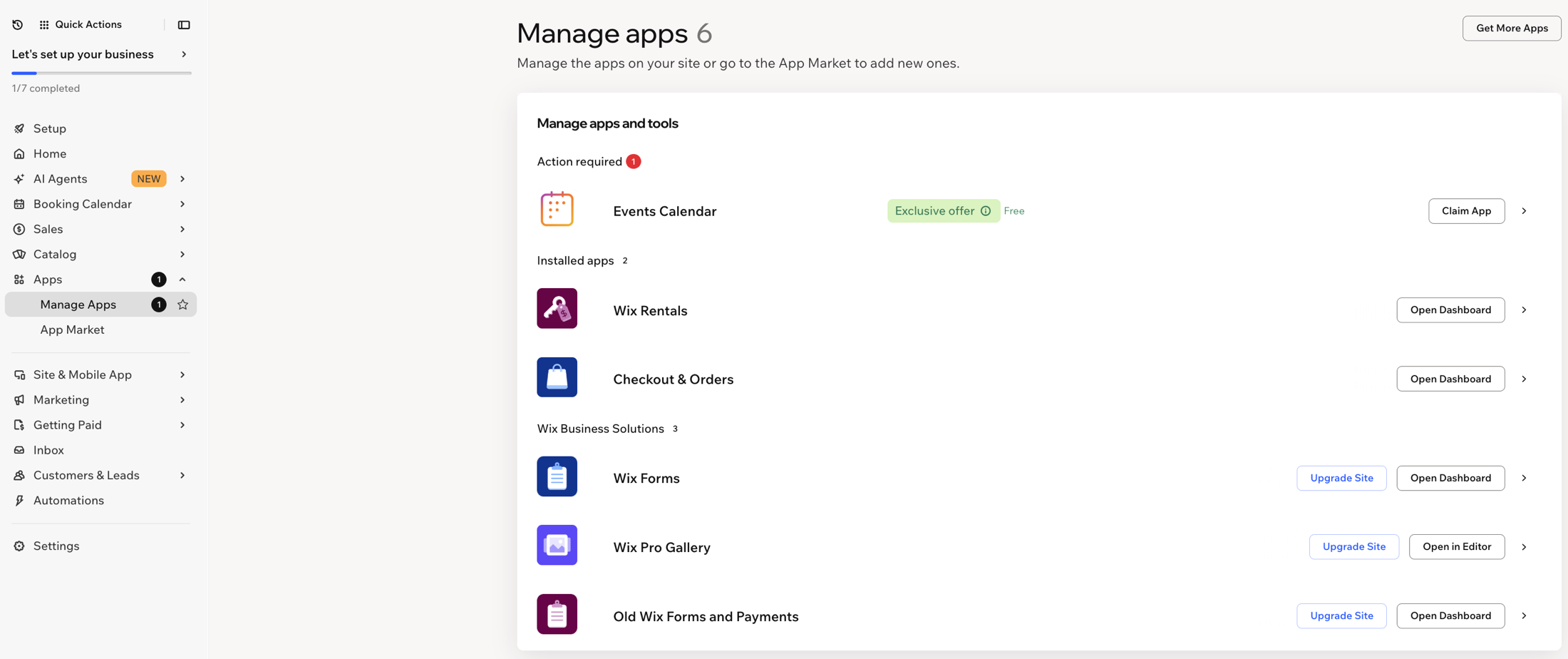Image resolution: width=1568 pixels, height=659 pixels.
Task: Upgrade Site for Old Wix Forms
Action: 1341,616
